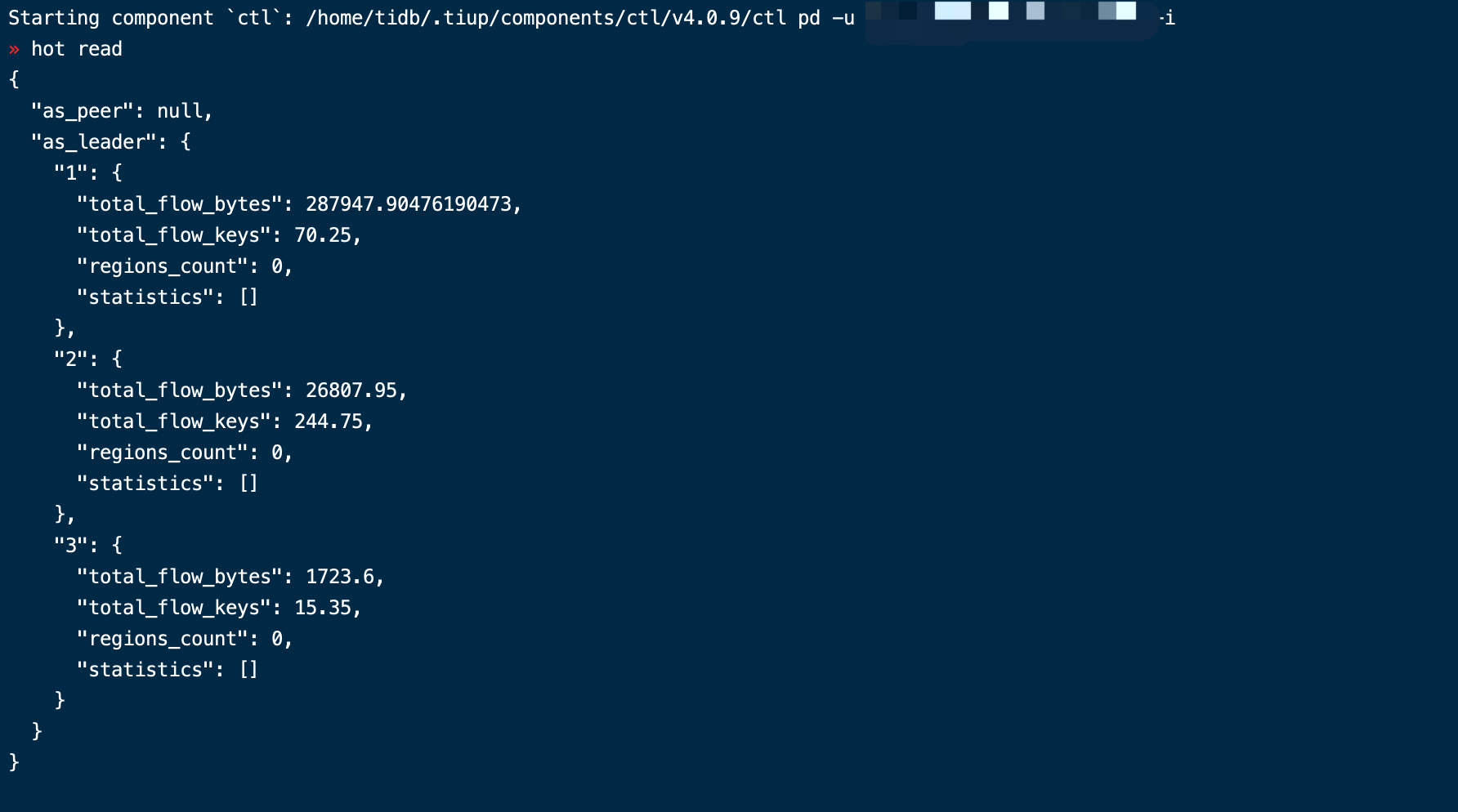1458x812 pixels.
Task: Click the store "2" key
Action: (x=70, y=359)
